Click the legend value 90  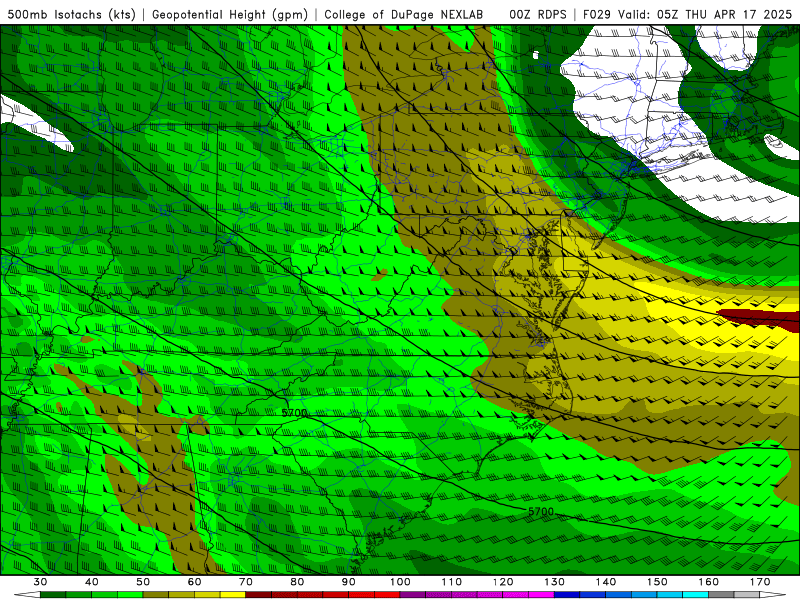coord(348,582)
